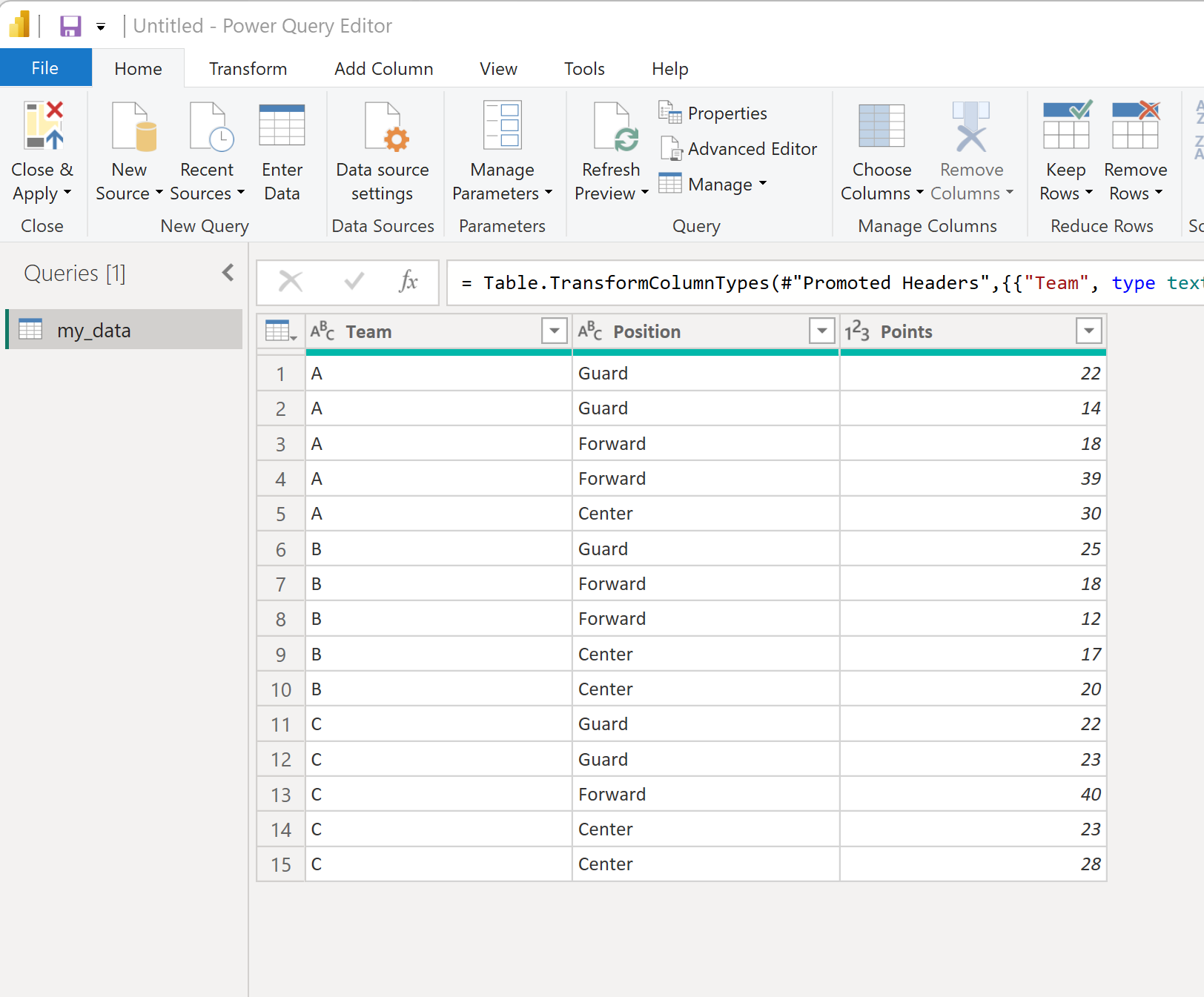Select the New Source icon

pyautogui.click(x=130, y=133)
